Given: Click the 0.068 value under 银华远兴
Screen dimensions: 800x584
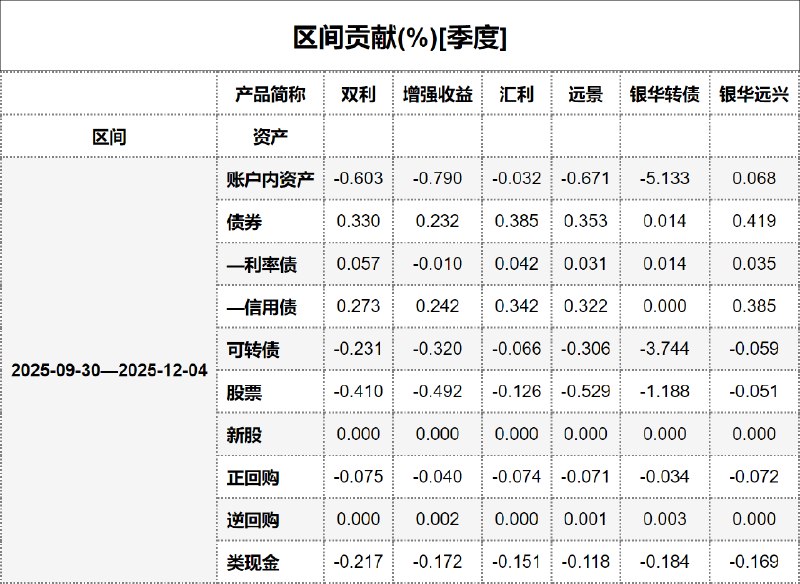Looking at the screenshot, I should (754, 179).
